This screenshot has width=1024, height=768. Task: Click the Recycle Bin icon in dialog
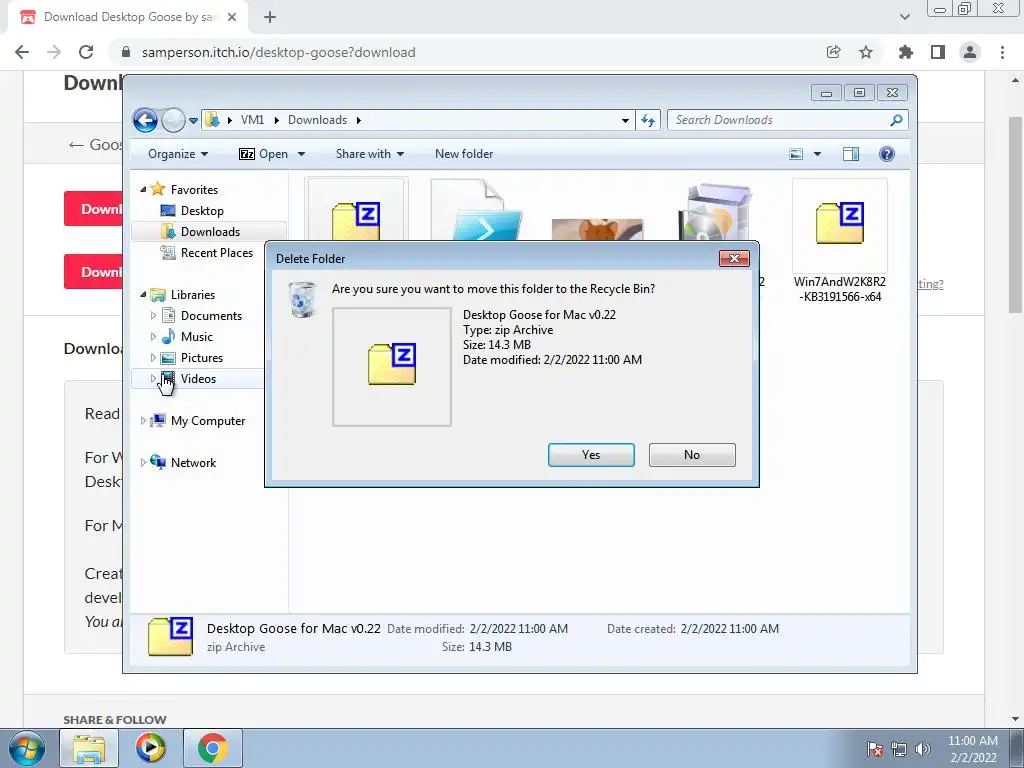(x=302, y=300)
